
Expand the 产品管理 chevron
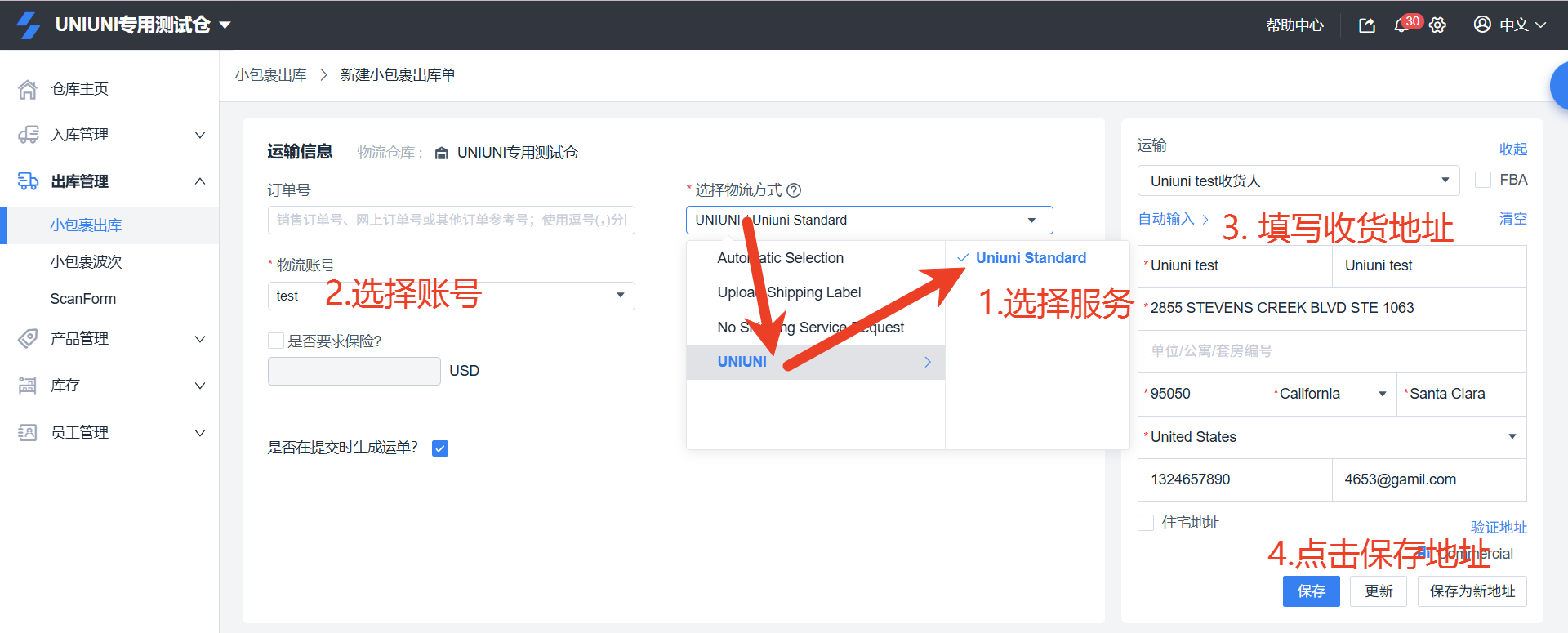pyautogui.click(x=200, y=339)
